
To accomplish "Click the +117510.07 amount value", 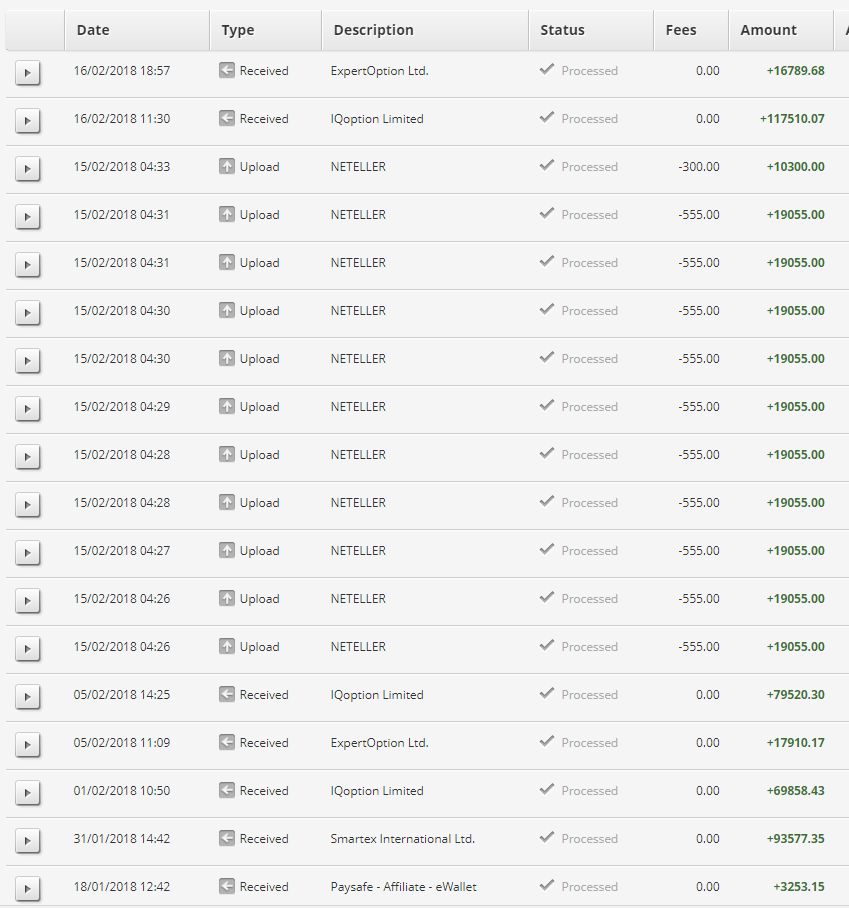I will [792, 119].
